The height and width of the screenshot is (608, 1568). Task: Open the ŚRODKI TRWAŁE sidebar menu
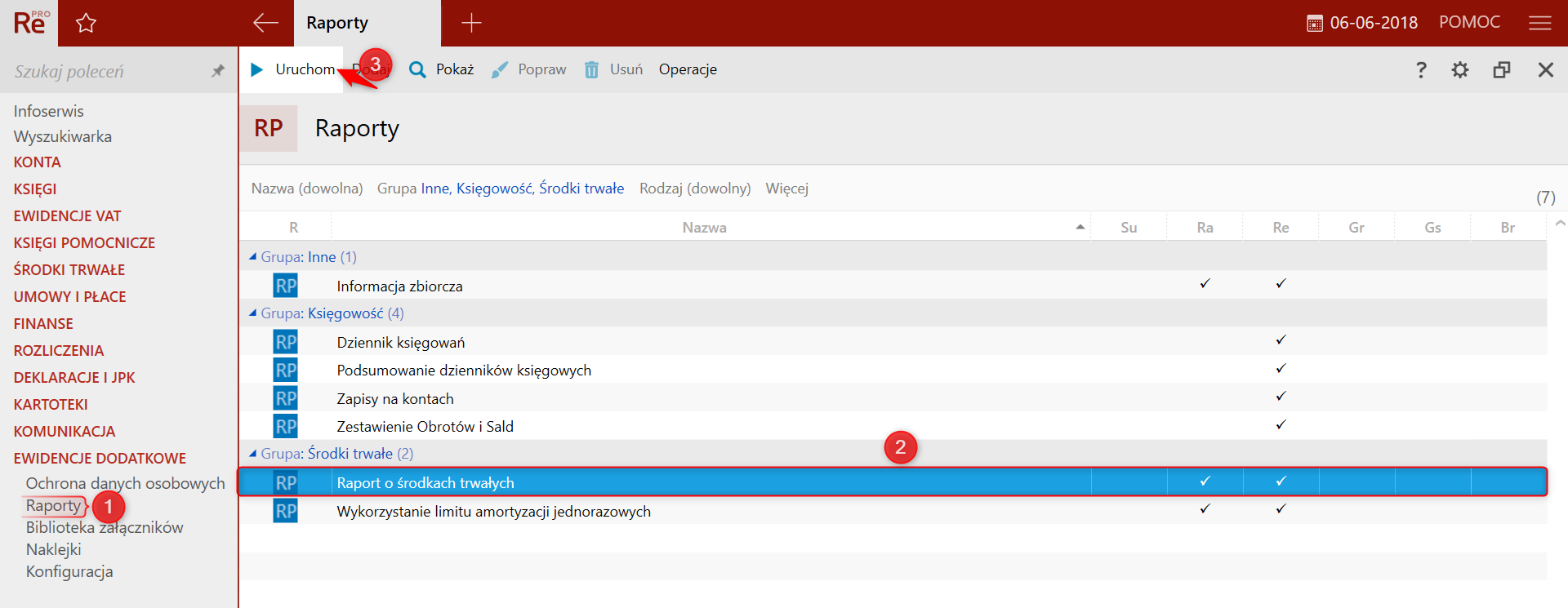tap(69, 270)
